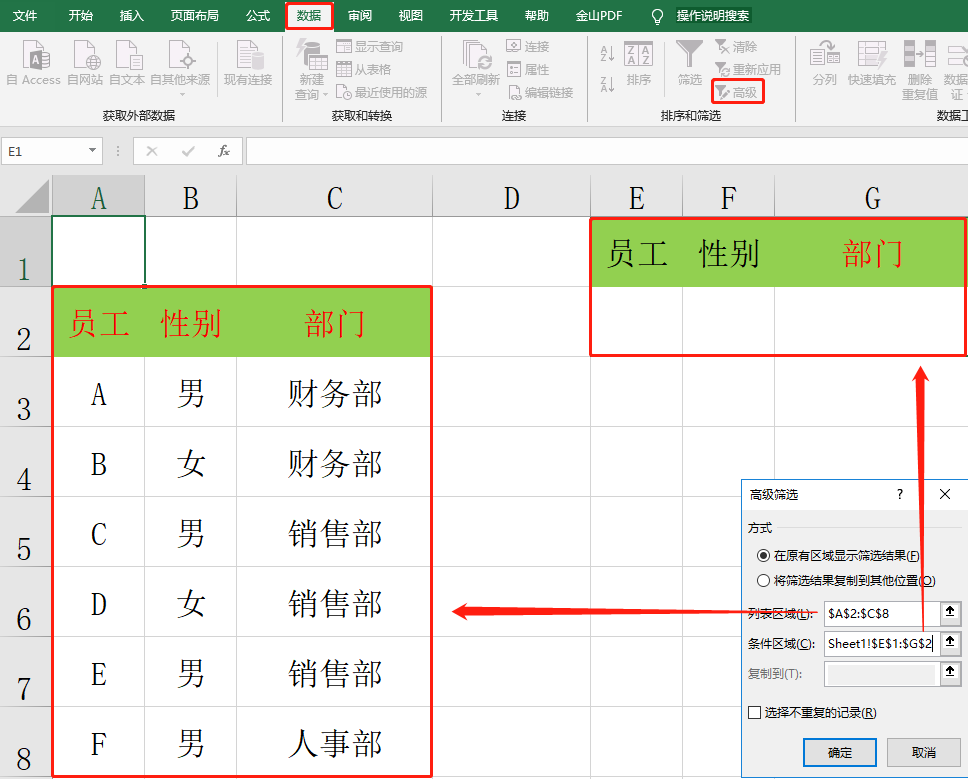This screenshot has width=968, height=779.
Task: Open the Sort (排序) dialog icon
Action: (638, 53)
